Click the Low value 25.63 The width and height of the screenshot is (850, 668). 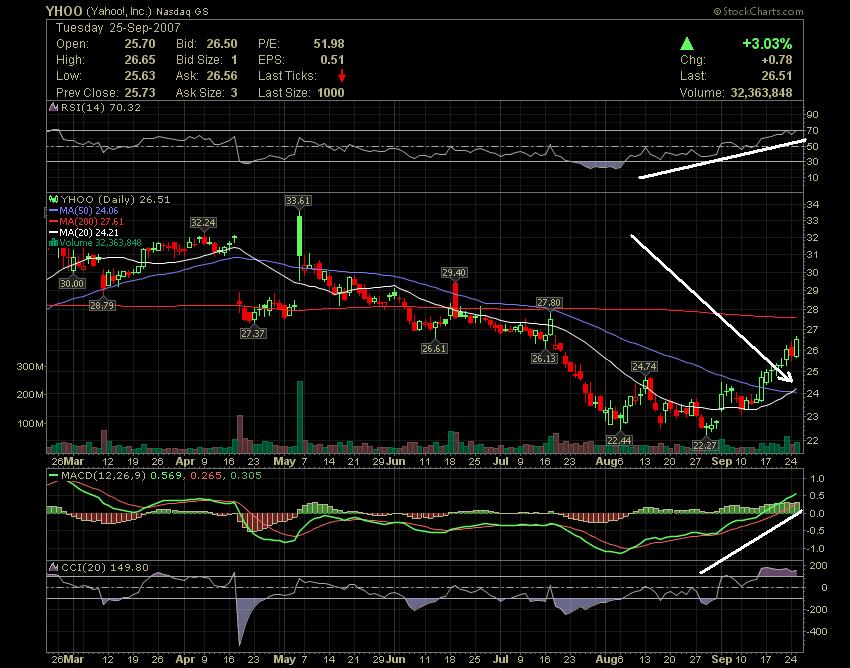tap(140, 76)
